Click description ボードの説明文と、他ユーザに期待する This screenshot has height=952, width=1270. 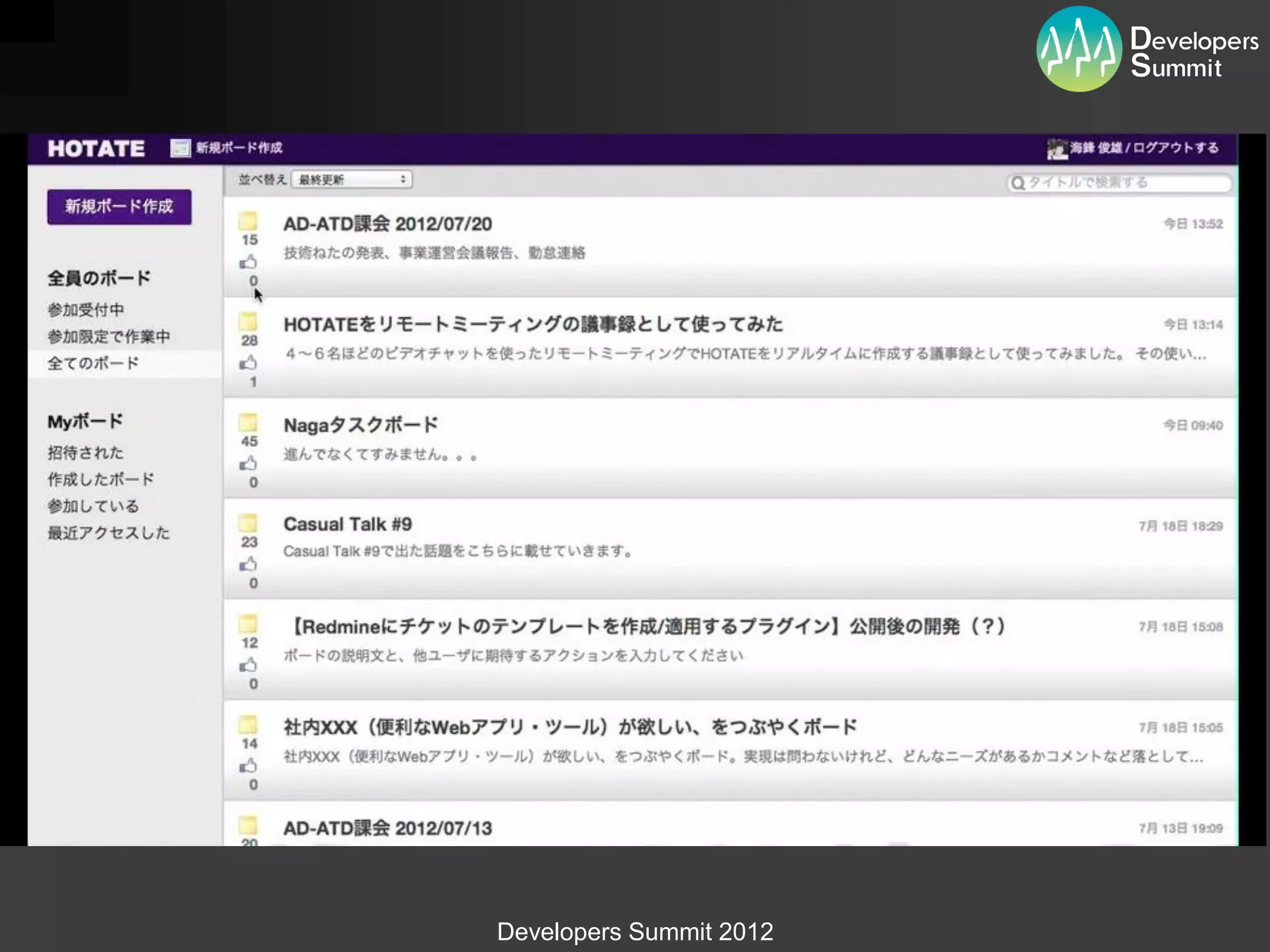click(513, 655)
